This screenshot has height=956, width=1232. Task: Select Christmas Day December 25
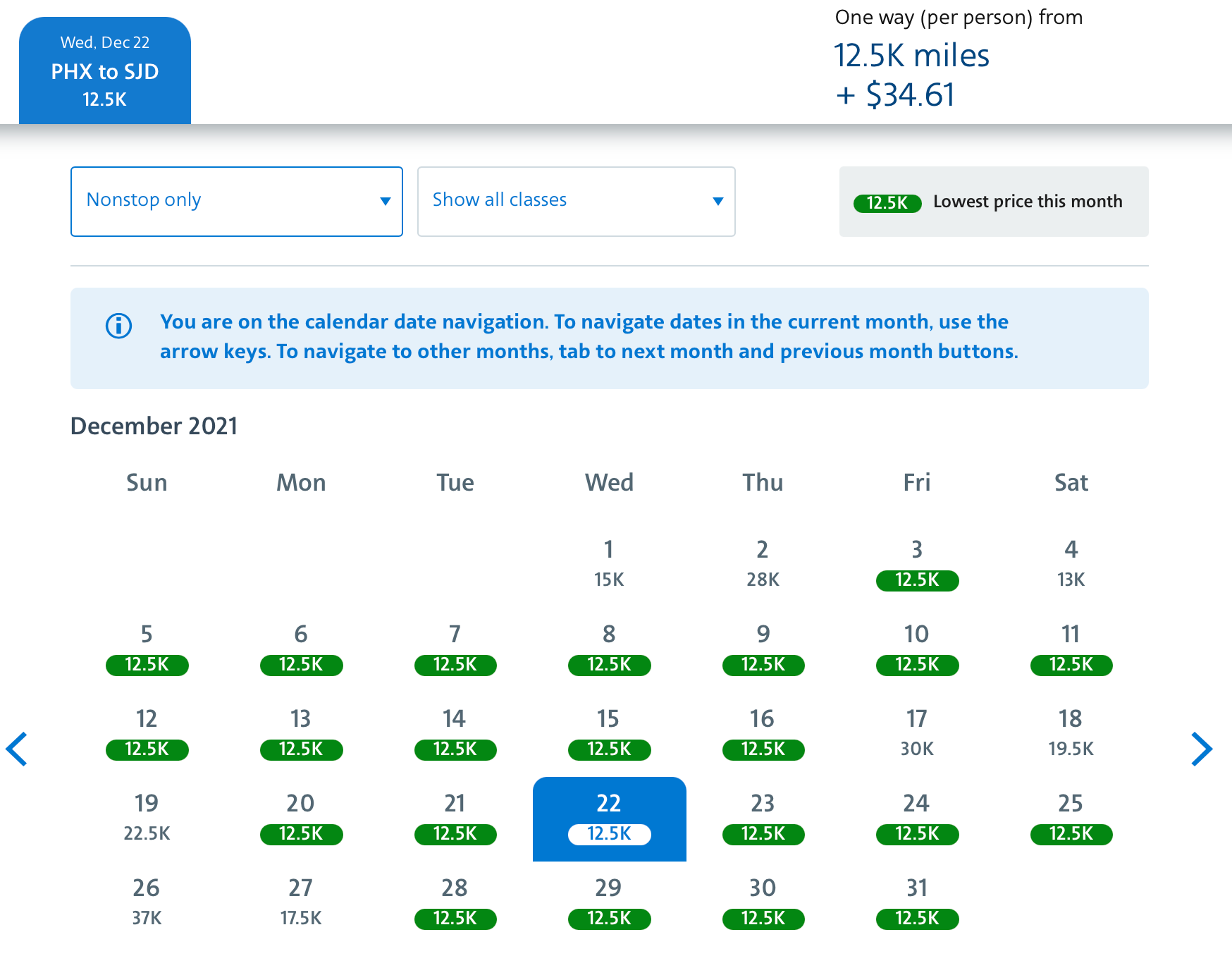click(1071, 818)
